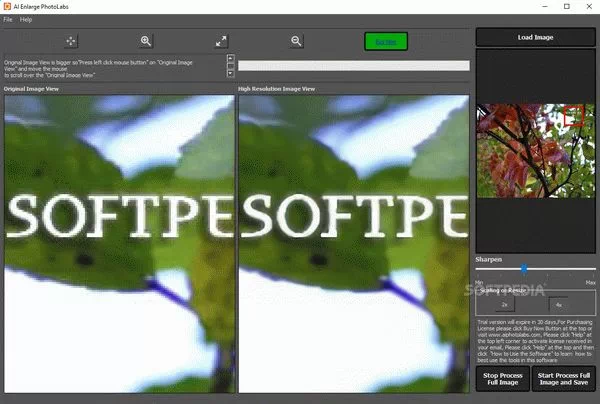This screenshot has width=600, height=404.
Task: Click Start Process Full Image and Save
Action: (564, 379)
